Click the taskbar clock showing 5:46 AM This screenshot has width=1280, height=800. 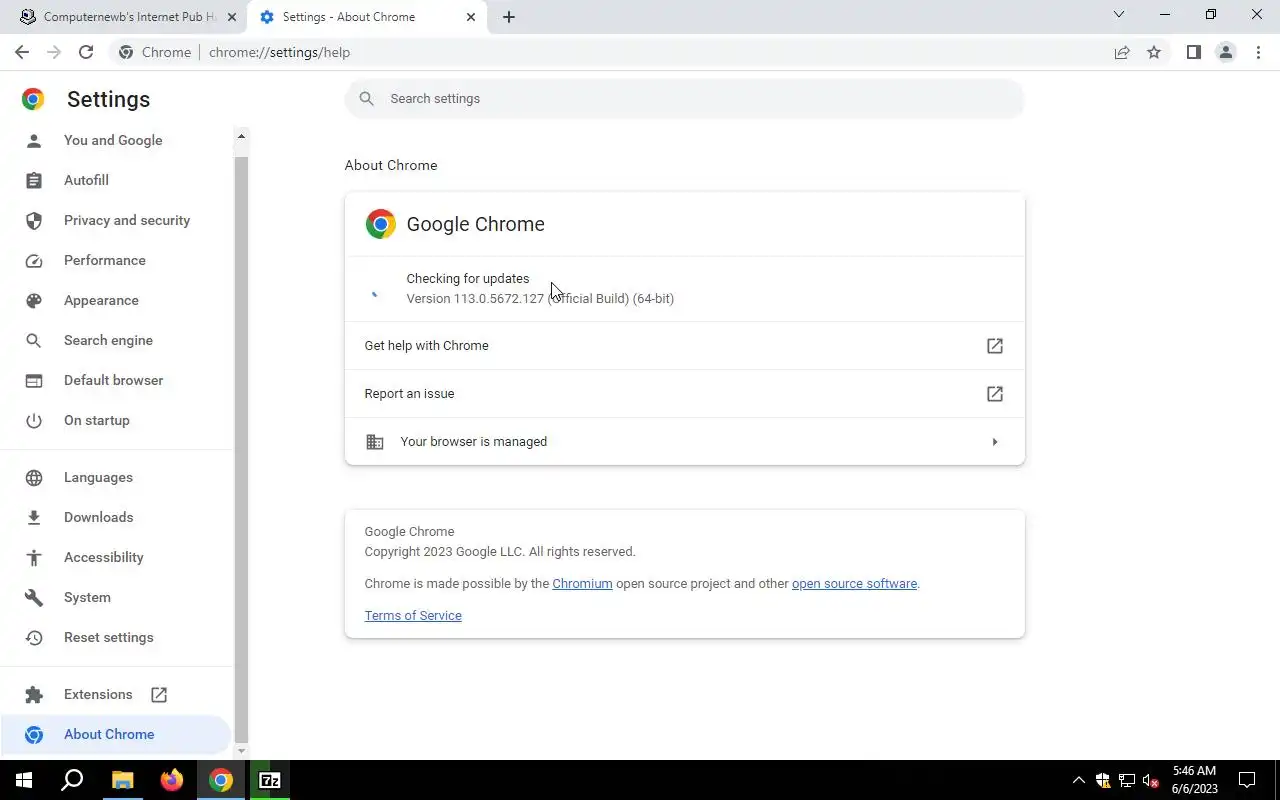point(1195,780)
